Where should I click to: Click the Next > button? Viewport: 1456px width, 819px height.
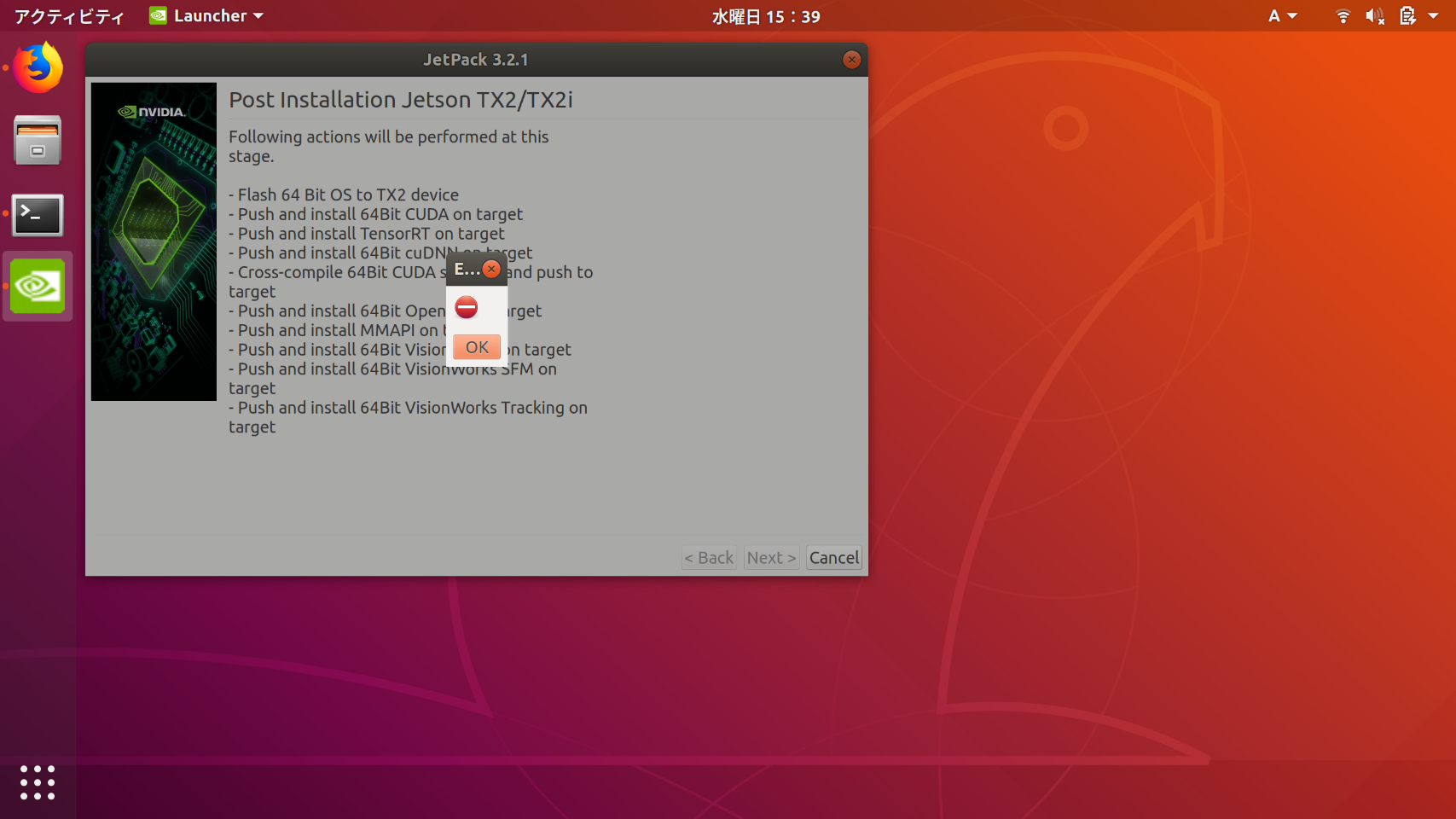[x=771, y=558]
